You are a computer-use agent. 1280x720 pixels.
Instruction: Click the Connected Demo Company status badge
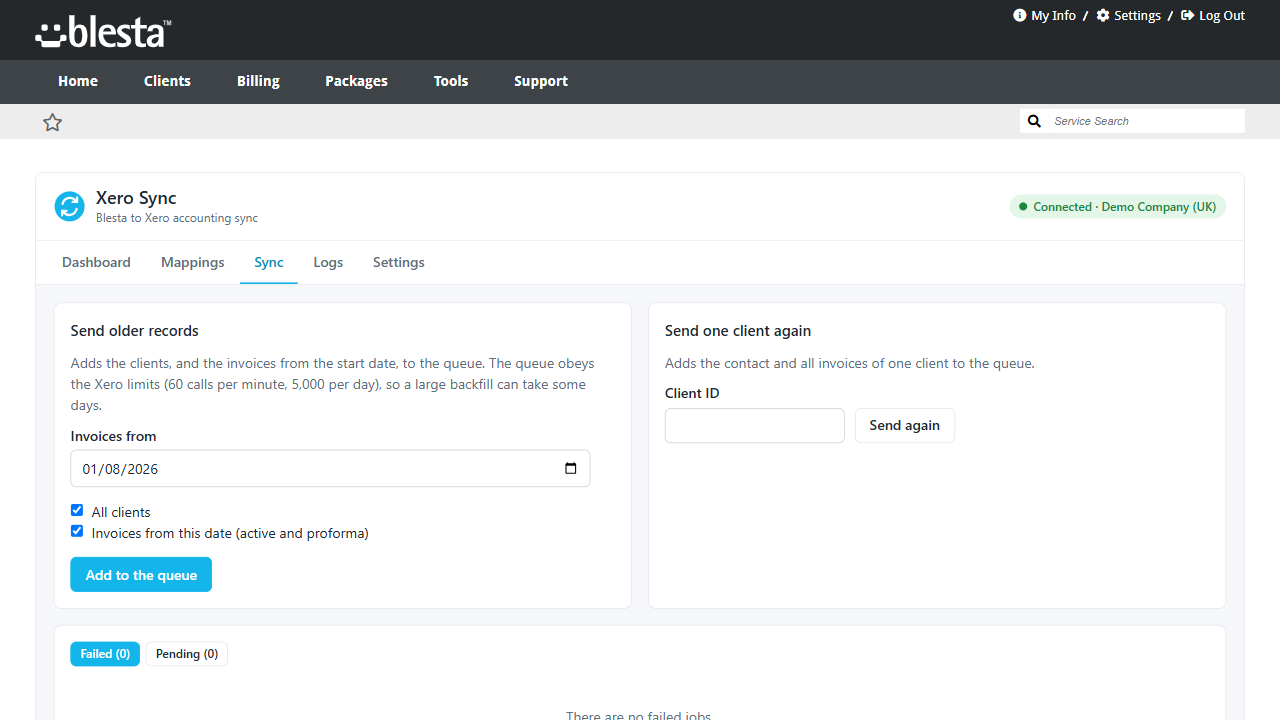pos(1118,207)
